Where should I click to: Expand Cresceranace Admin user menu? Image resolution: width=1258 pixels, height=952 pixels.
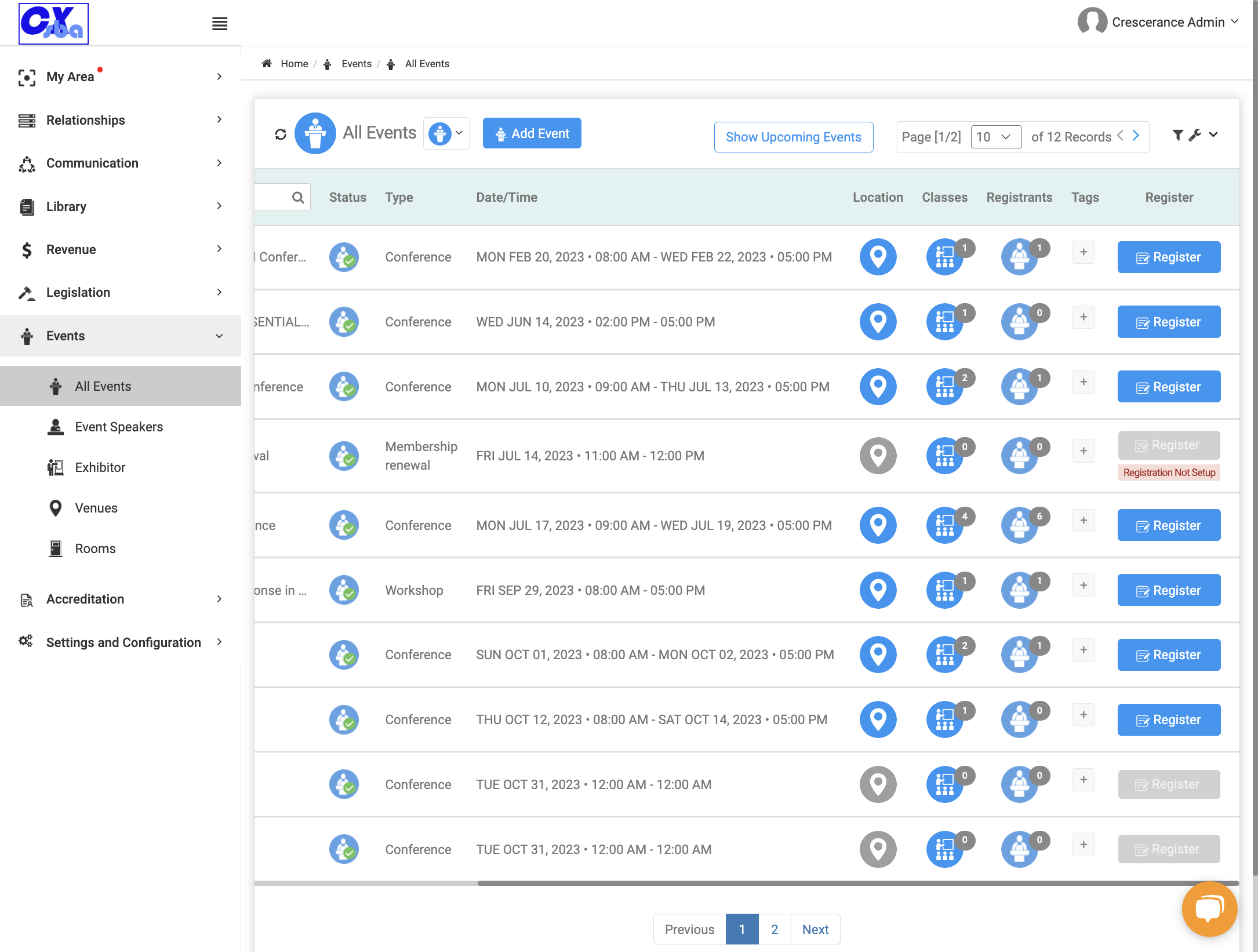click(1158, 22)
